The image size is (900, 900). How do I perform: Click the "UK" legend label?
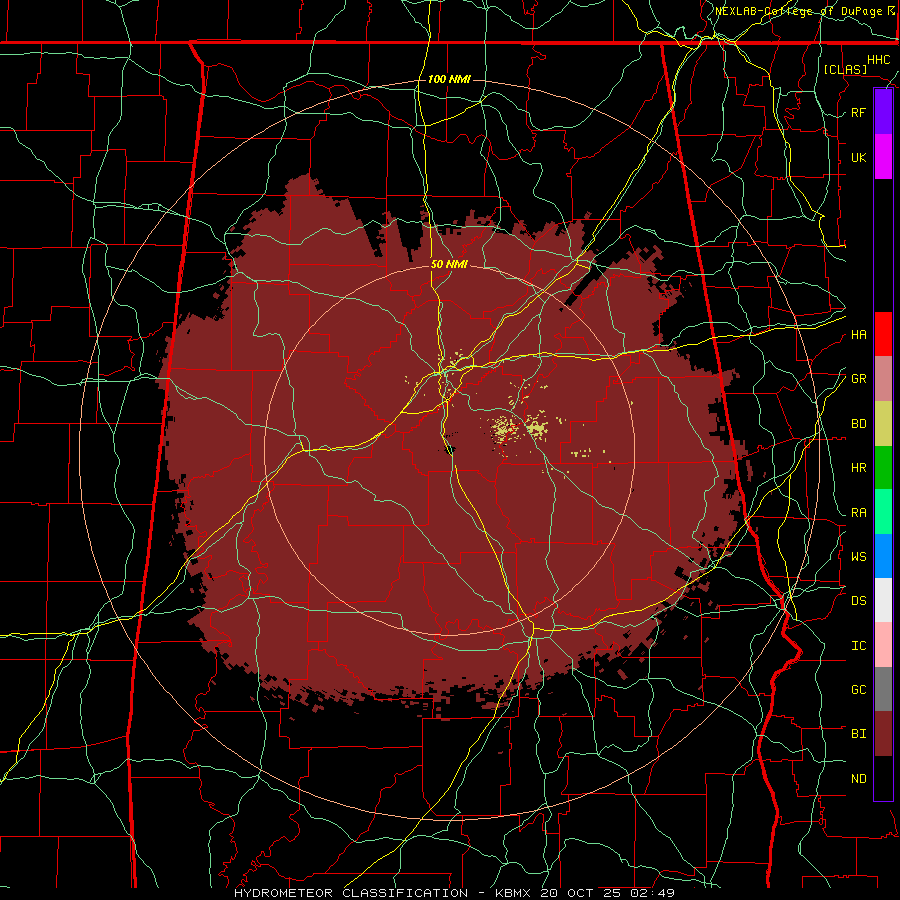(x=858, y=157)
